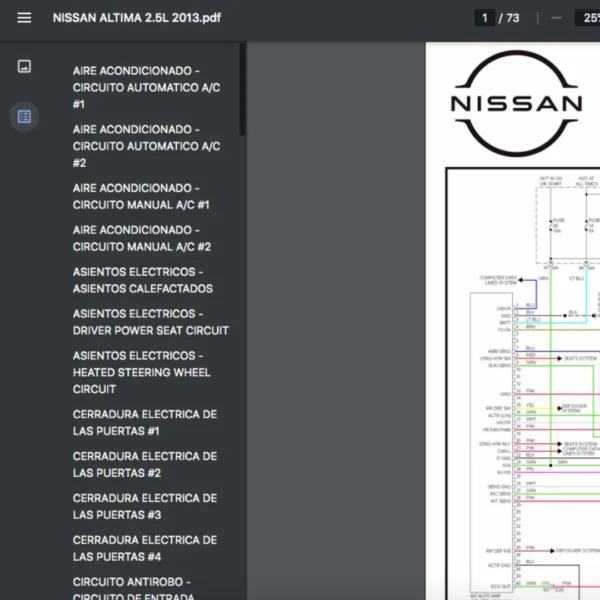The image size is (600, 600).
Task: Open Aire Acondicionado Circuito Automatico A/C #1
Action: [x=146, y=87]
